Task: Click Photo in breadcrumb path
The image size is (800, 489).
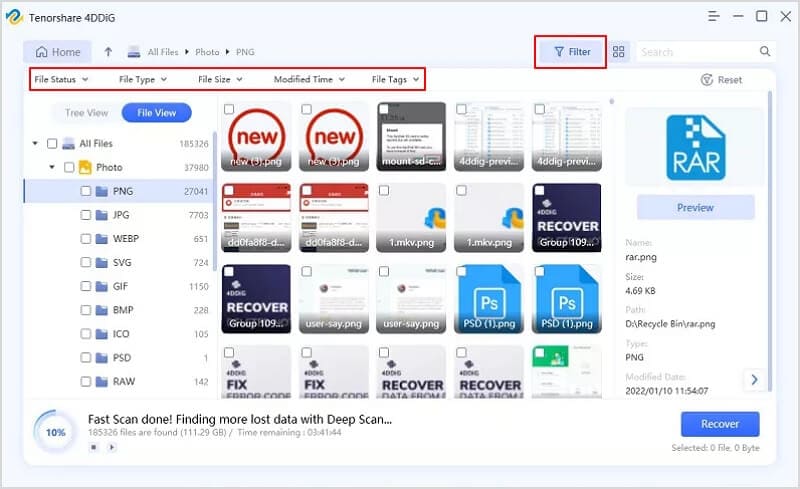Action: tap(207, 52)
